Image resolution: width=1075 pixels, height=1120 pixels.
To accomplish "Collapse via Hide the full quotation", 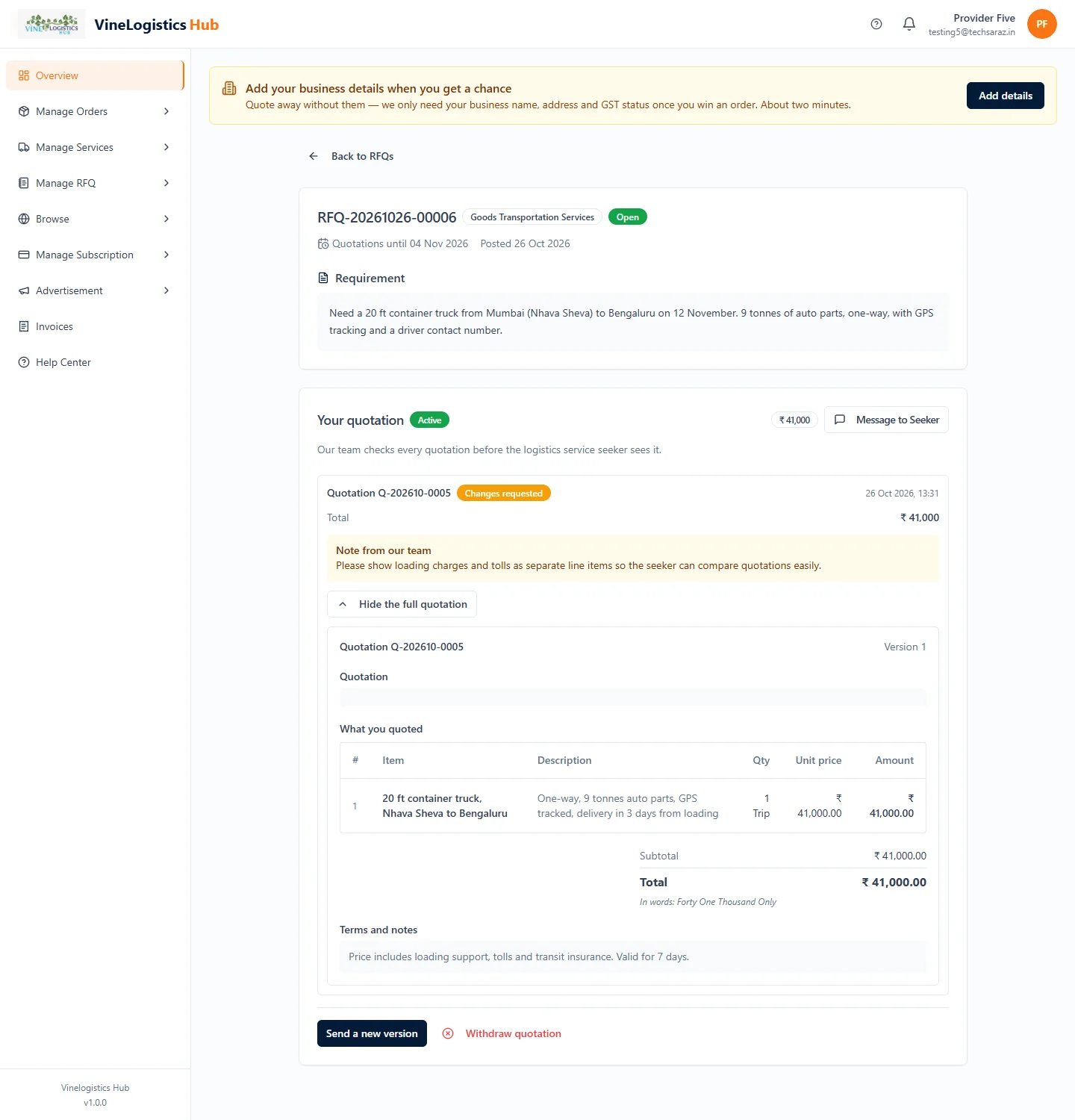I will [x=402, y=604].
